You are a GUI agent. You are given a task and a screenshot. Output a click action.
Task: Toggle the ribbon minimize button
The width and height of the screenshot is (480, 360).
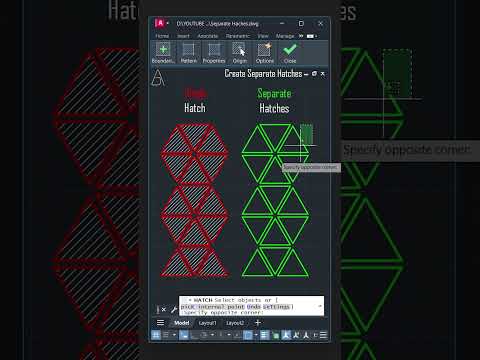pos(310,36)
